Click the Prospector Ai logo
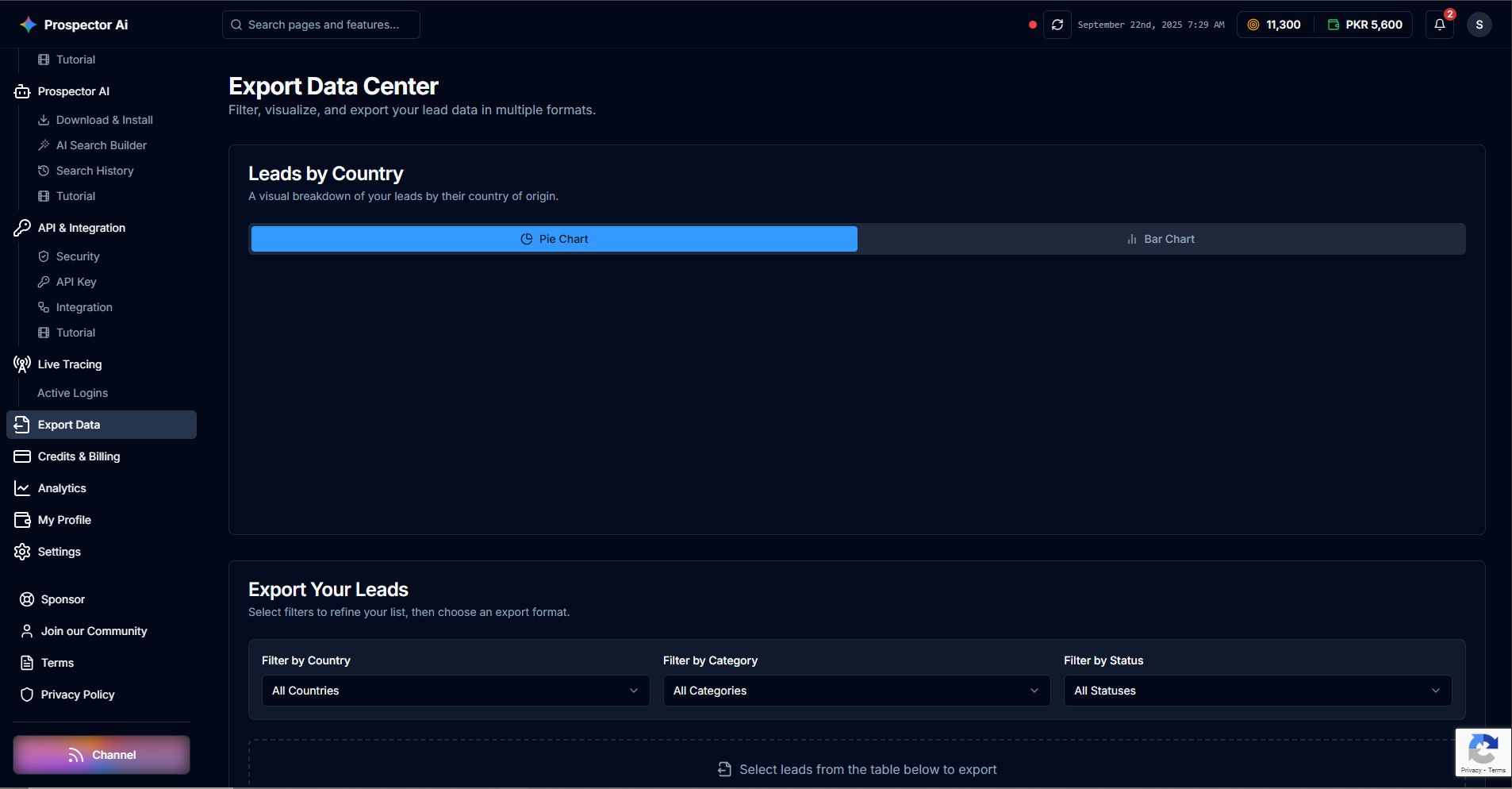This screenshot has height=789, width=1512. tap(74, 25)
